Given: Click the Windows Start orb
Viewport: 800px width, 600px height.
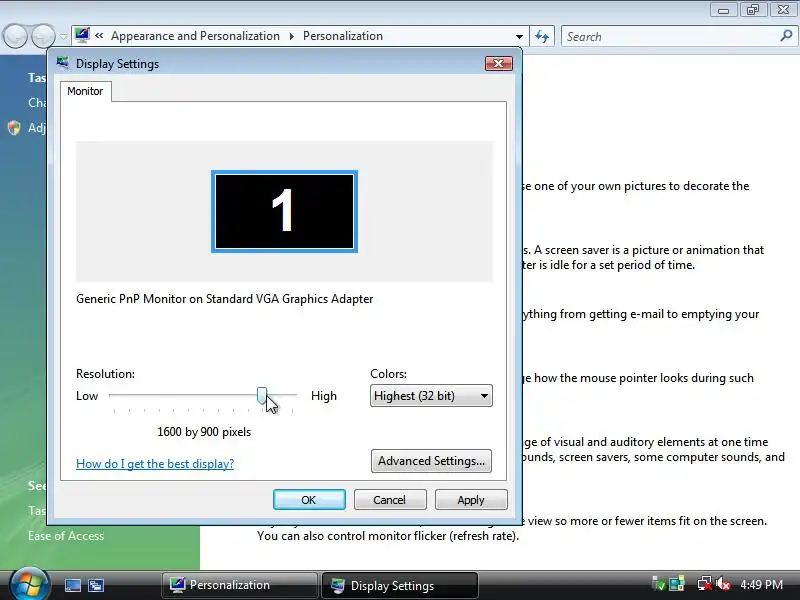Looking at the screenshot, I should (x=29, y=584).
